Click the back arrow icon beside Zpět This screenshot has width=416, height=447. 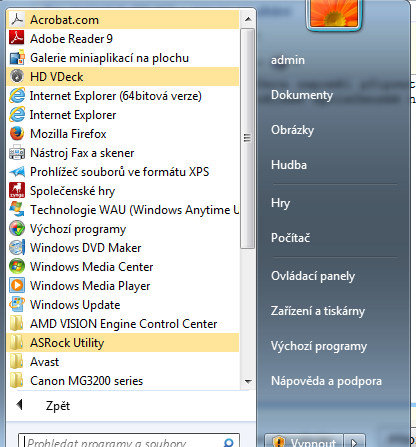pyautogui.click(x=19, y=405)
